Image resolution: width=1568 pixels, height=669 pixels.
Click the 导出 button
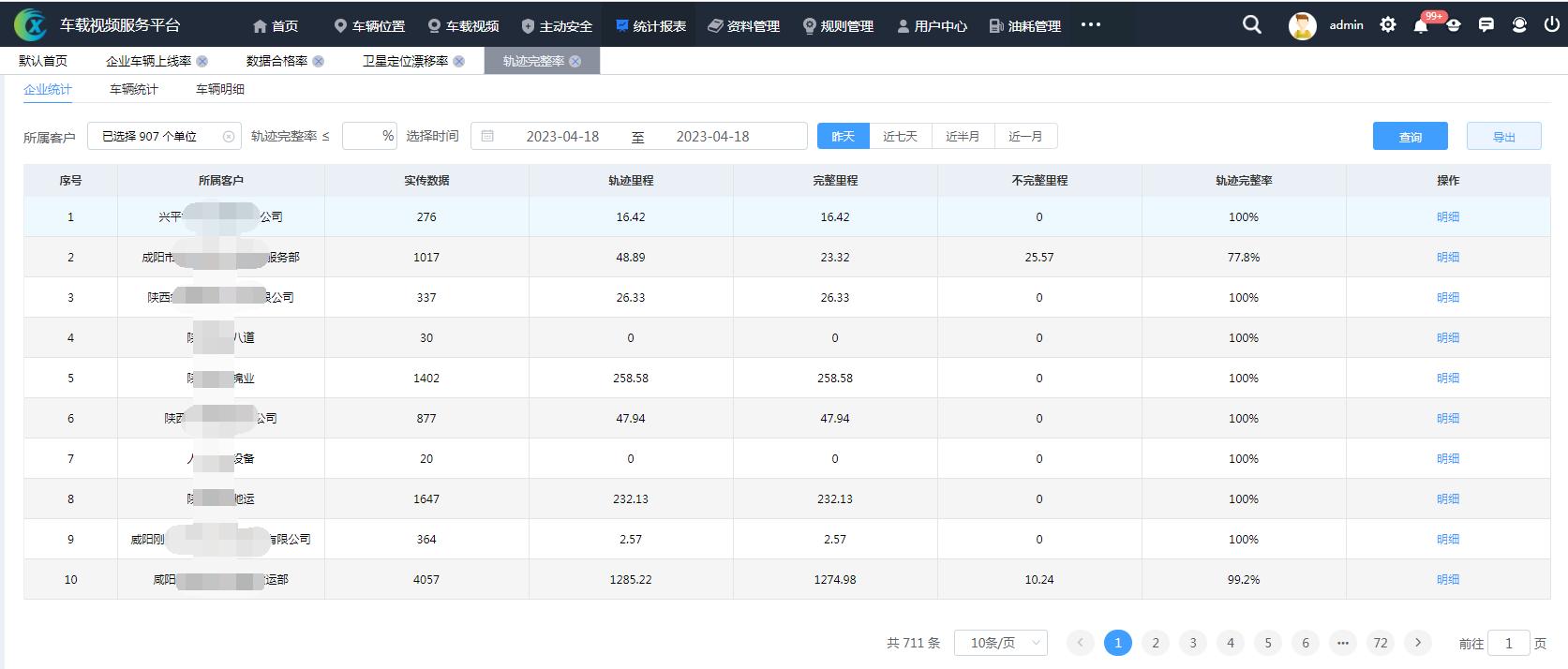(1504, 136)
